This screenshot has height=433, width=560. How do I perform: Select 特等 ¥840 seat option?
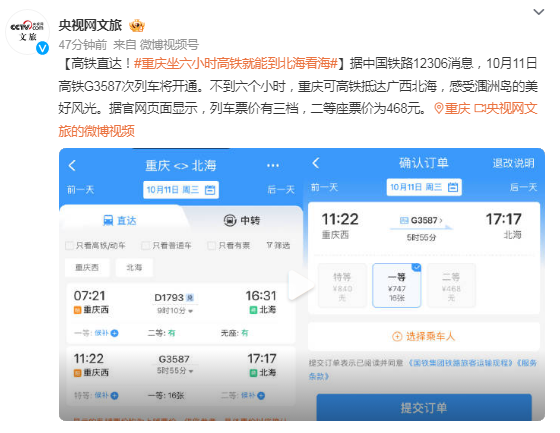click(342, 285)
